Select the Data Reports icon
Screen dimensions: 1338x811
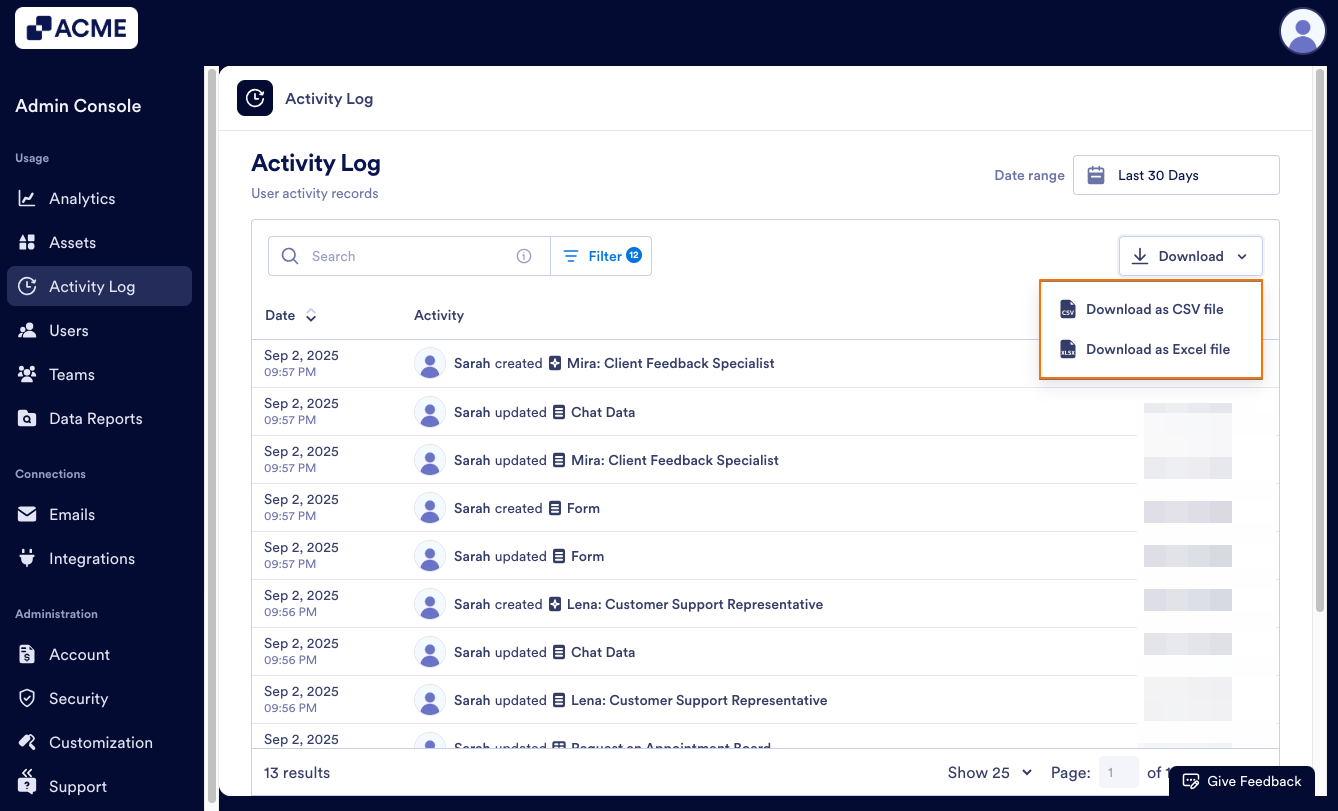31,418
